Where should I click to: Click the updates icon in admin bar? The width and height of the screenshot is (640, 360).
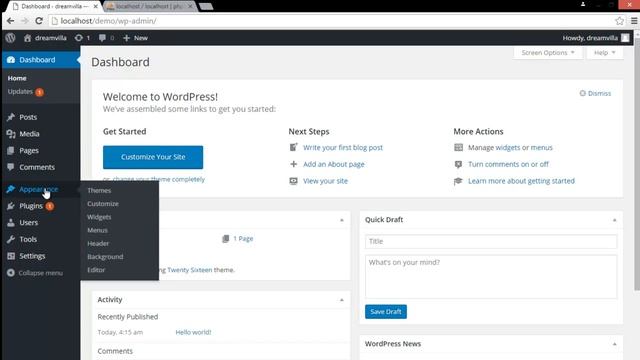pos(79,38)
